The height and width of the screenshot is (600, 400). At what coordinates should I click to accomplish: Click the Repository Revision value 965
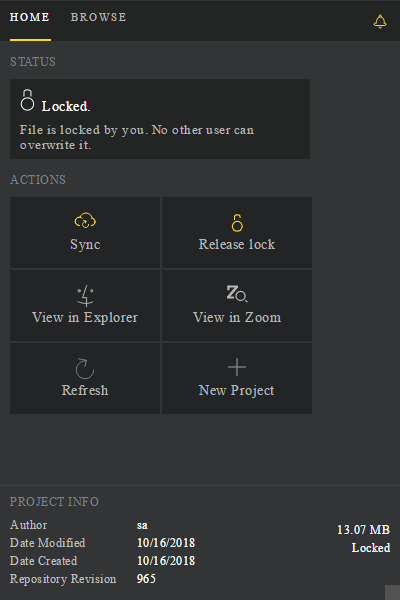click(146, 579)
